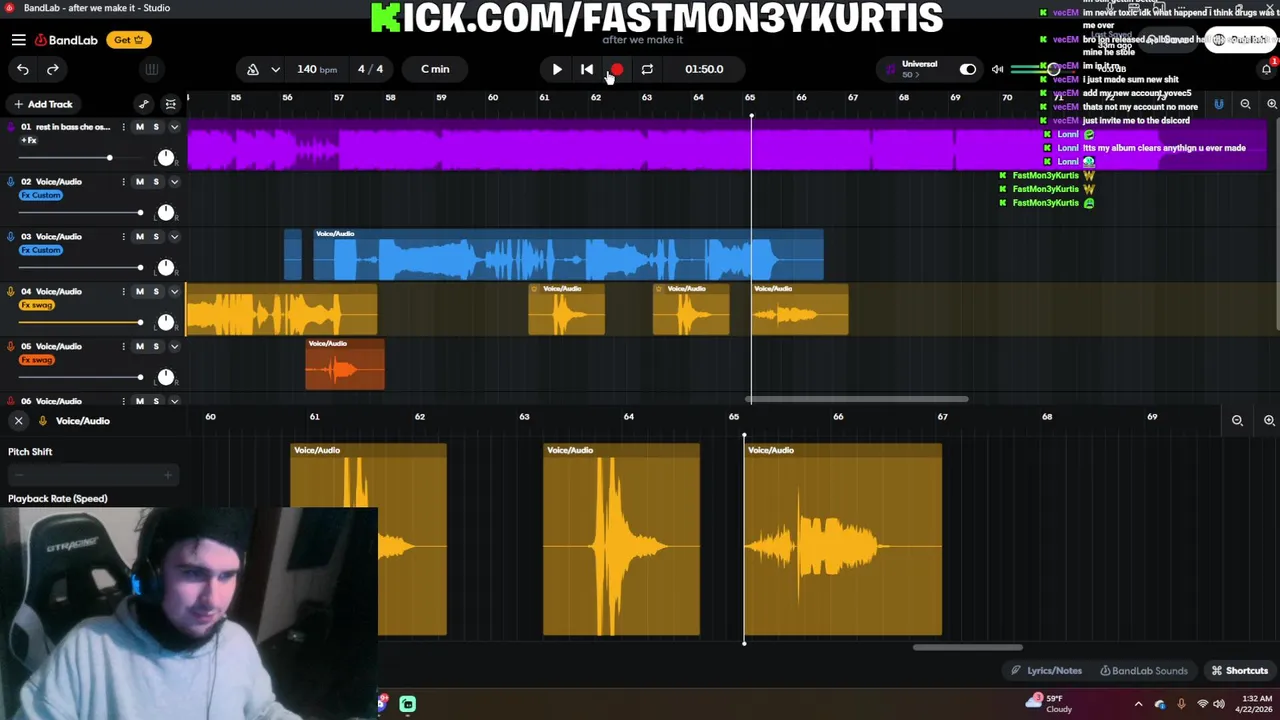This screenshot has width=1280, height=720.
Task: Open the BandLab hamburger menu
Action: (18, 40)
